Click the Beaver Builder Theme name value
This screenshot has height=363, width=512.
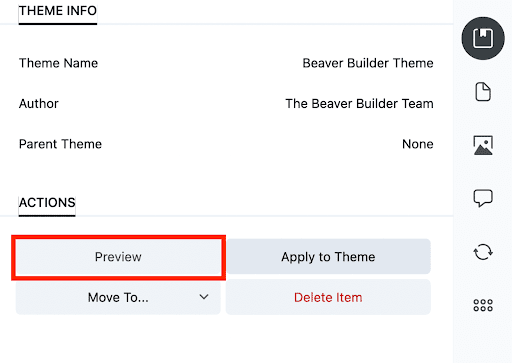click(x=368, y=63)
